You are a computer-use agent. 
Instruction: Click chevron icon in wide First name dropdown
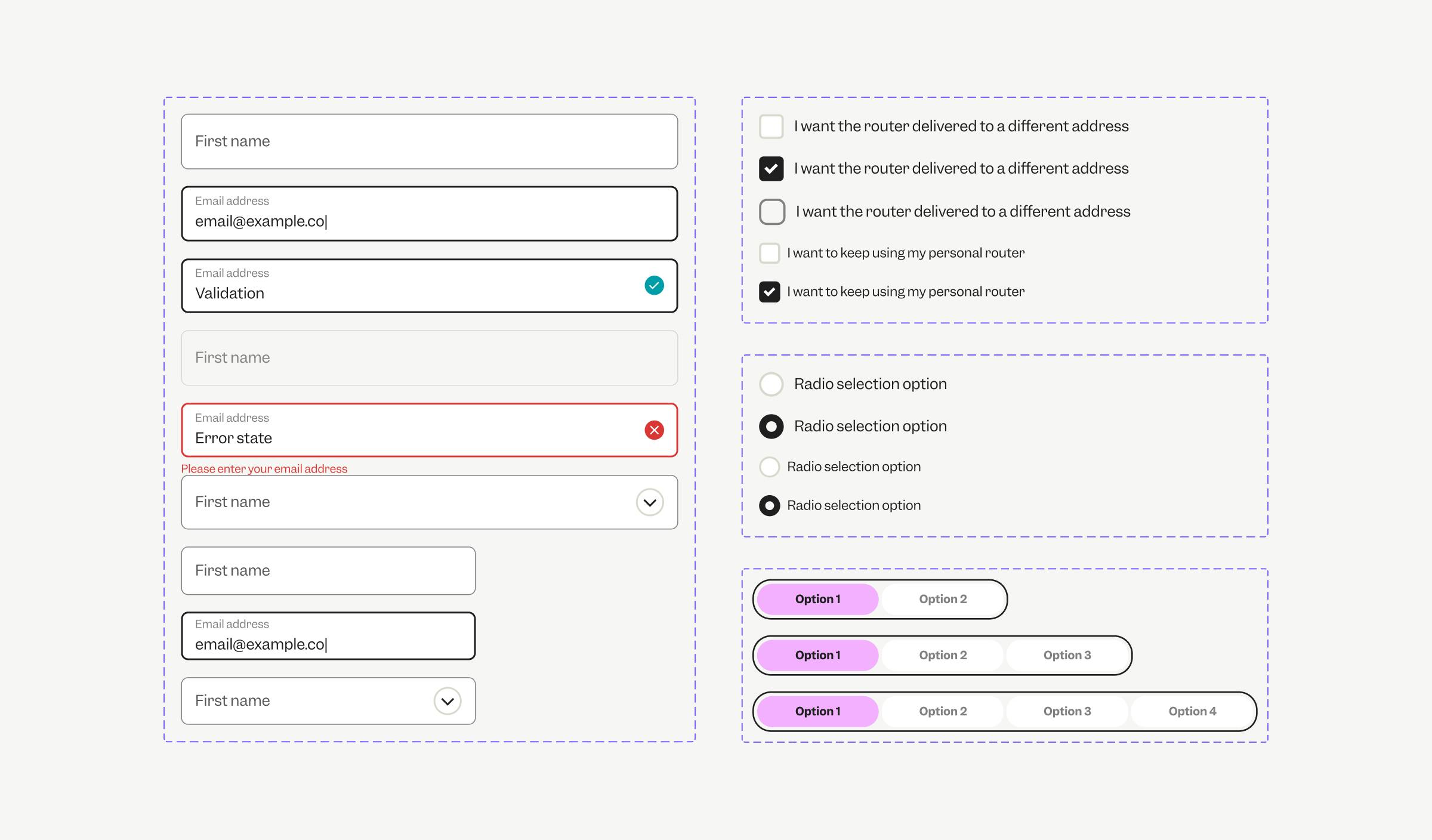click(650, 502)
